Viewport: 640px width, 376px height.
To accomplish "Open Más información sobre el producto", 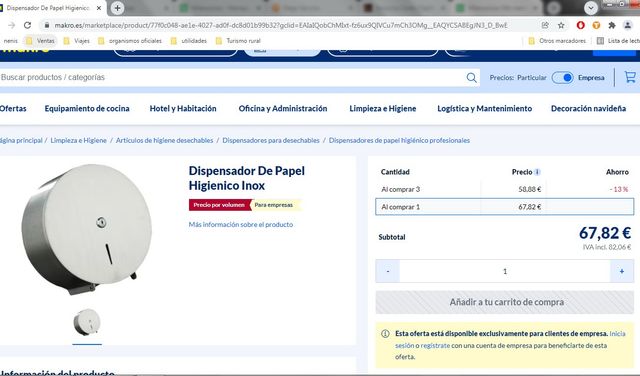I will (241, 225).
